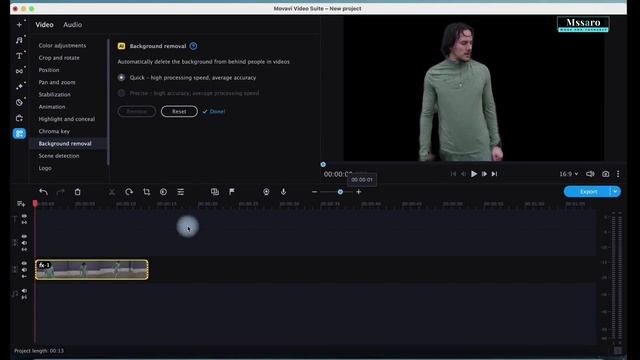Skip to the next clip
Image resolution: width=640 pixels, height=360 pixels.
tap(494, 174)
